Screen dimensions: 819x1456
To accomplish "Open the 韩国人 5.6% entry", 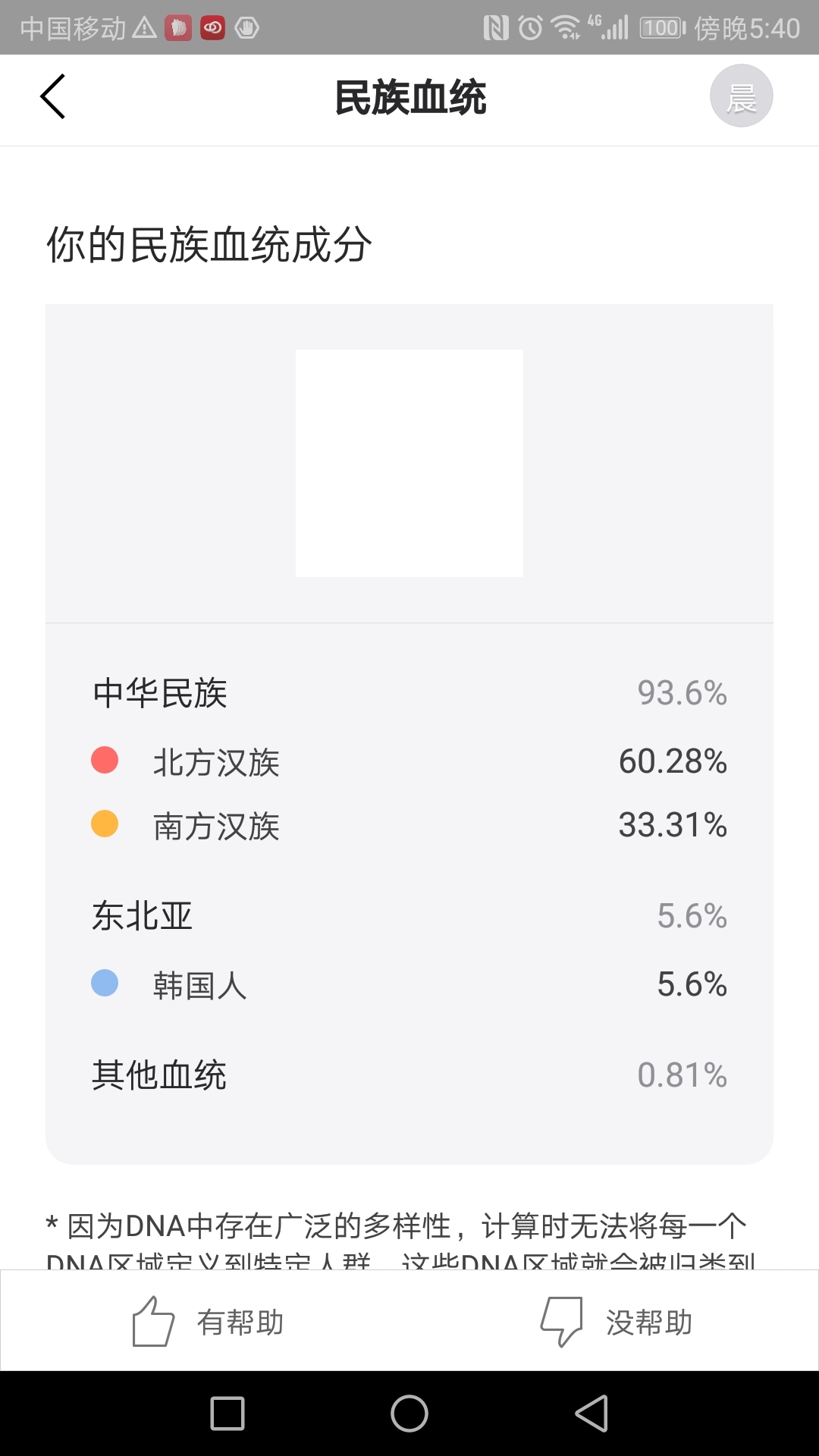I will [x=409, y=985].
